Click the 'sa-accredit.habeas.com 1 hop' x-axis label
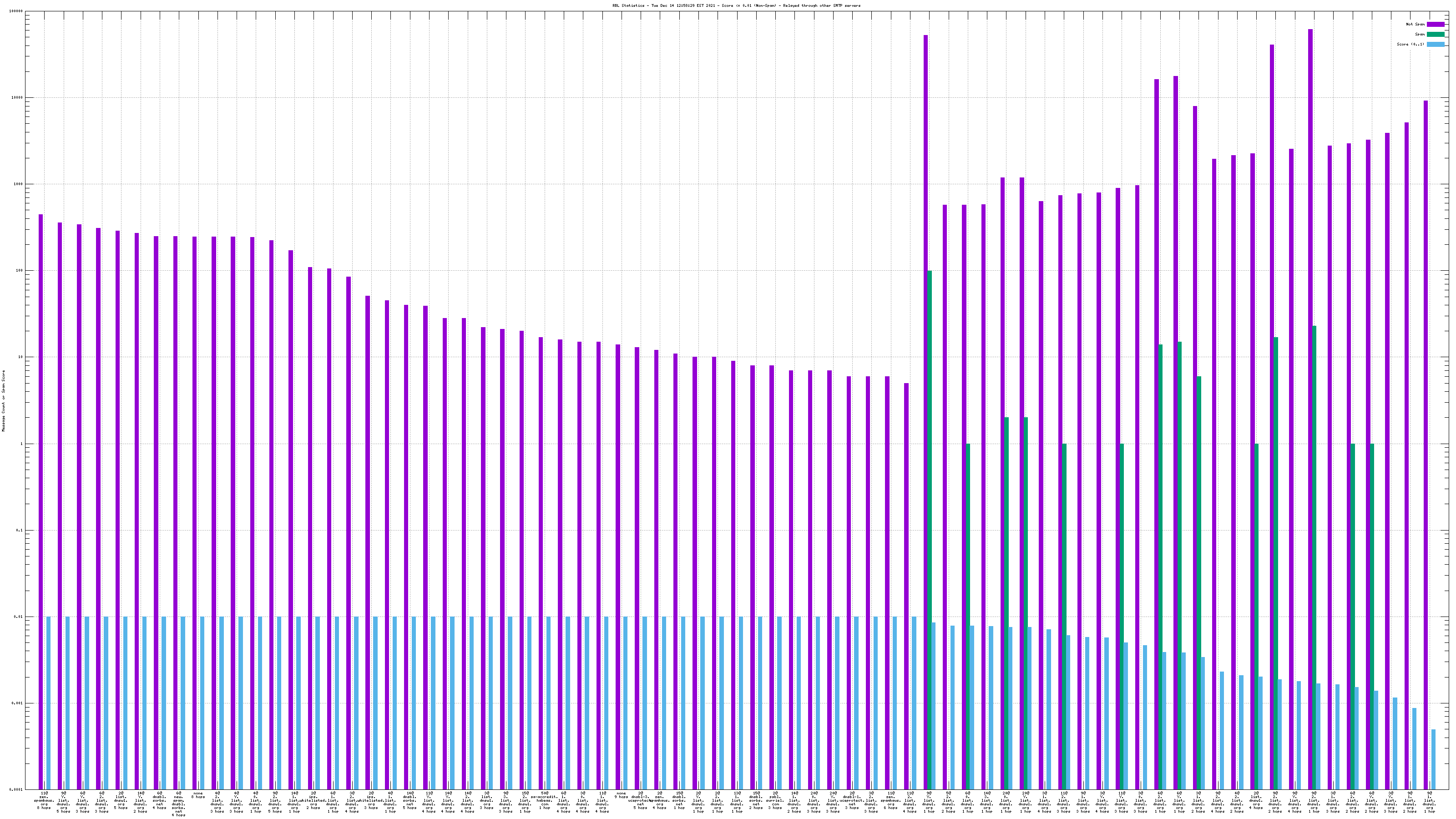1456x819 pixels. (x=544, y=800)
